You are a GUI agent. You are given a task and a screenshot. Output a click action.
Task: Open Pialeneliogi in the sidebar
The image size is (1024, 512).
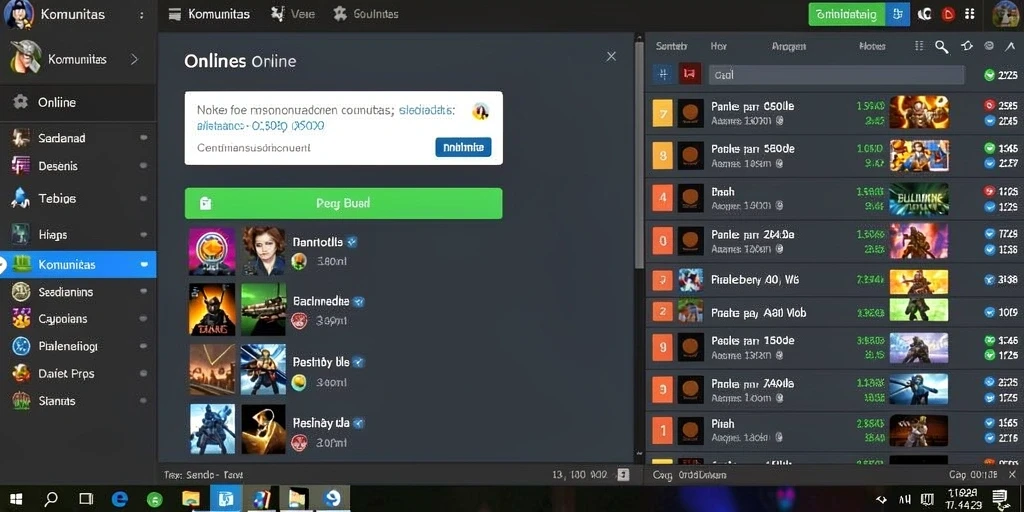tap(78, 346)
